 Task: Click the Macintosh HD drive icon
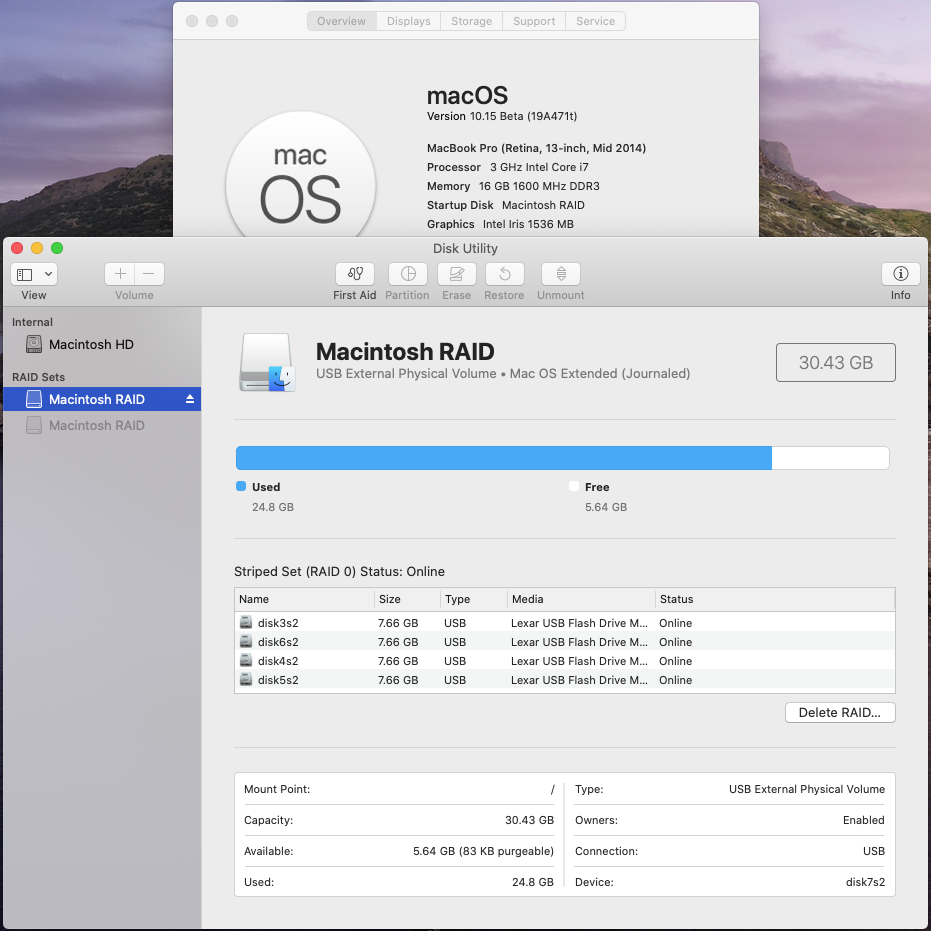(x=34, y=344)
